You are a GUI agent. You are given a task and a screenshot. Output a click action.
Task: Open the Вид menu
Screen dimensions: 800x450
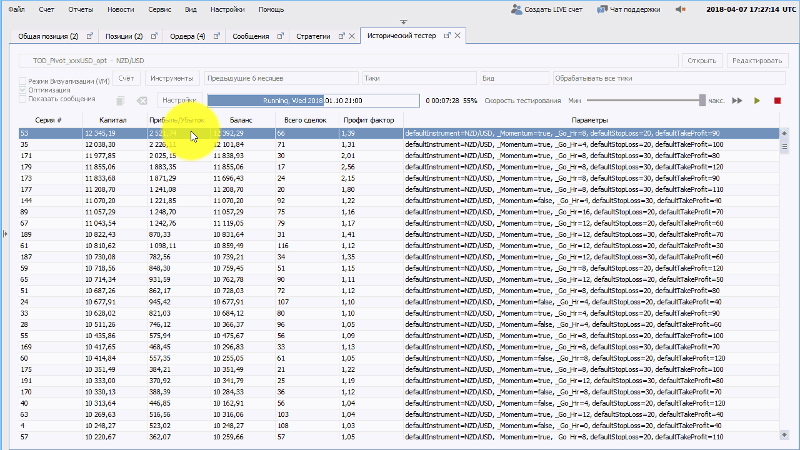coord(191,10)
